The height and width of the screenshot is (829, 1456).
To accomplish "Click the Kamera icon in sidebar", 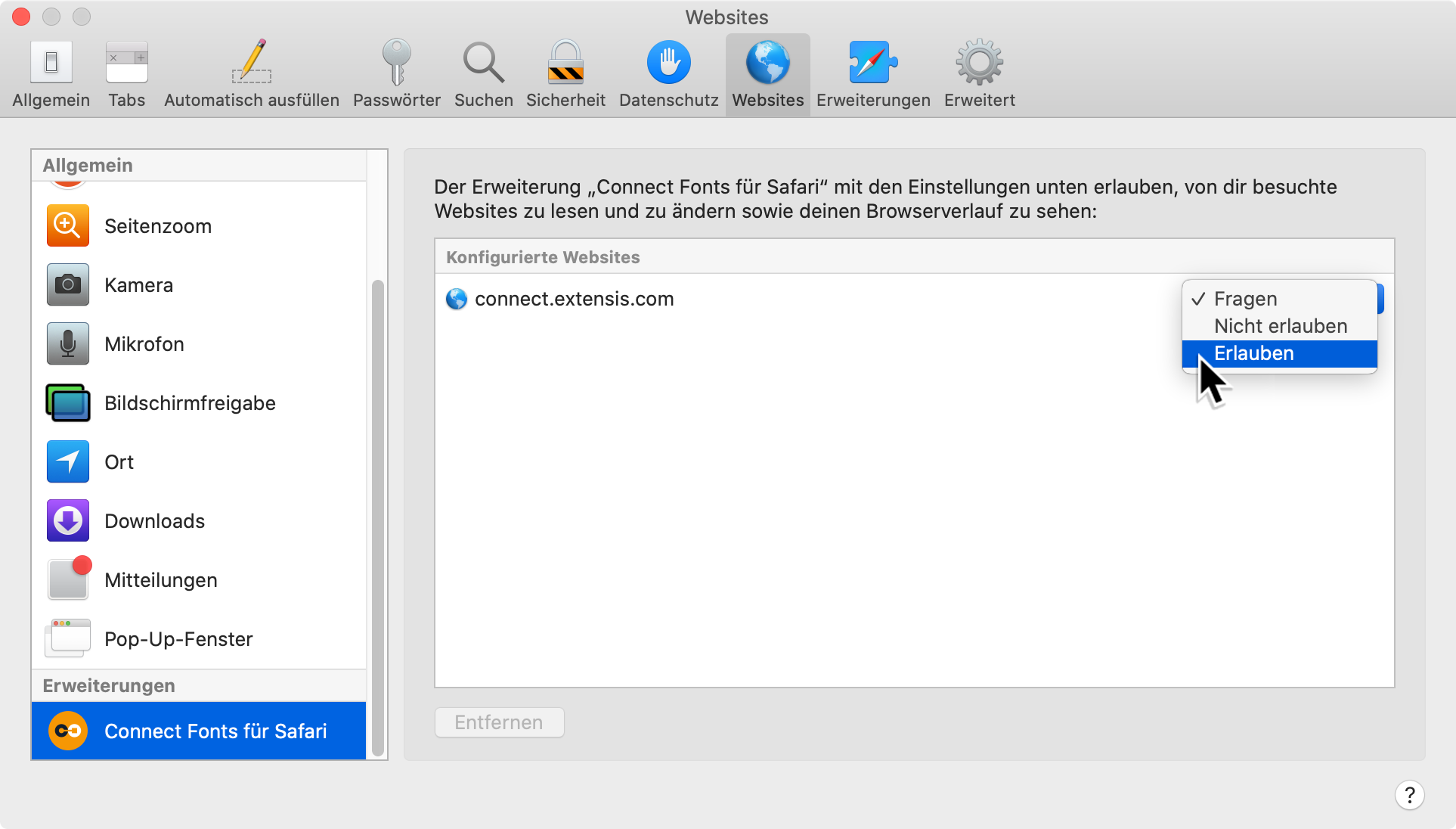I will (x=68, y=284).
